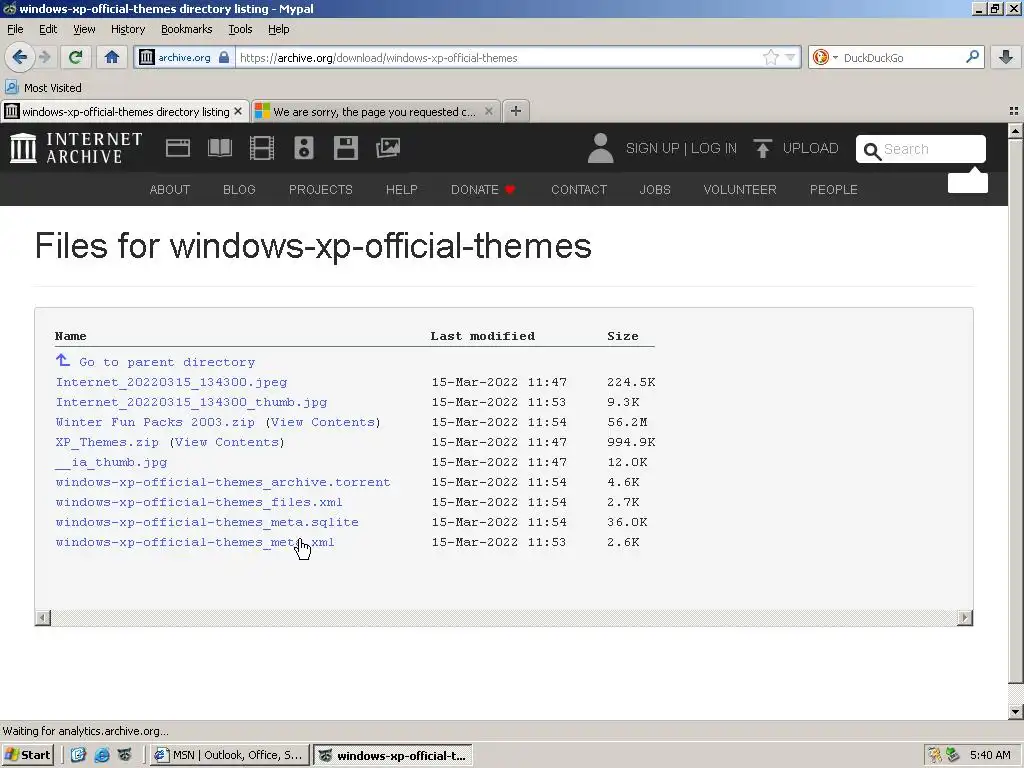Close the windows-xp-official-themes directory listing tab
The image size is (1024, 768).
pyautogui.click(x=238, y=112)
